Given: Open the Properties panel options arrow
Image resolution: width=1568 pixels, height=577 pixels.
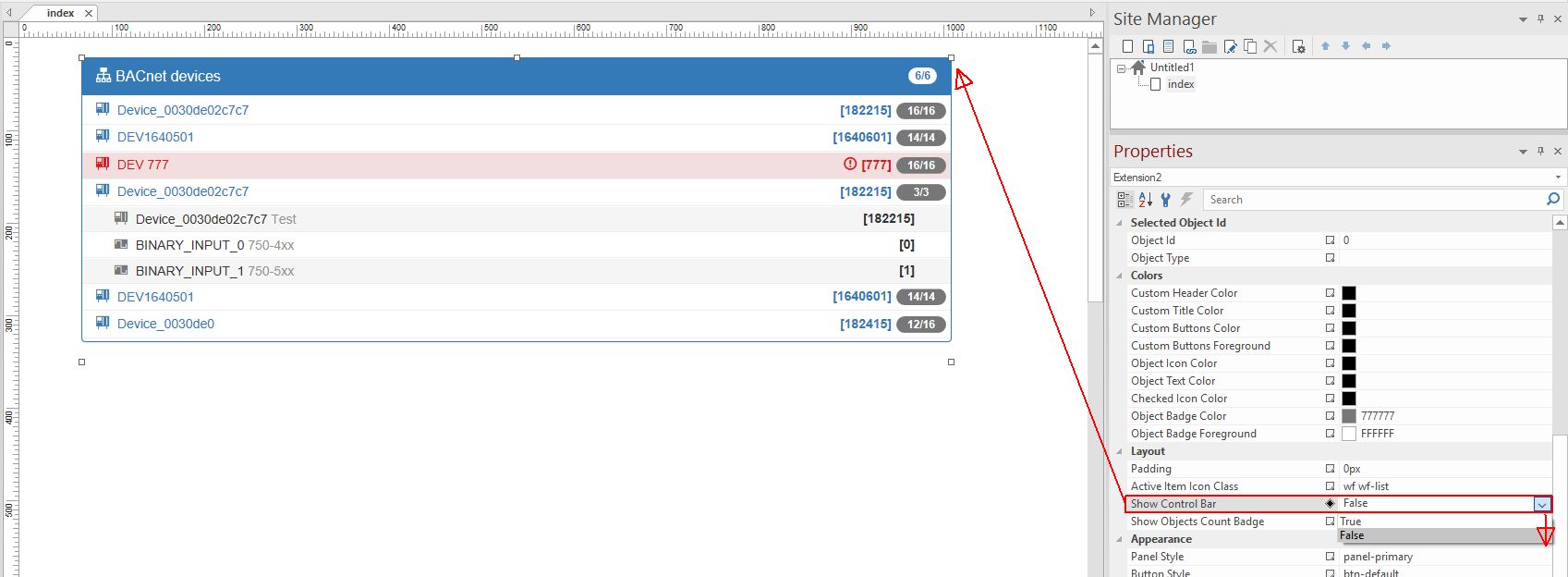Looking at the screenshot, I should tap(1523, 152).
